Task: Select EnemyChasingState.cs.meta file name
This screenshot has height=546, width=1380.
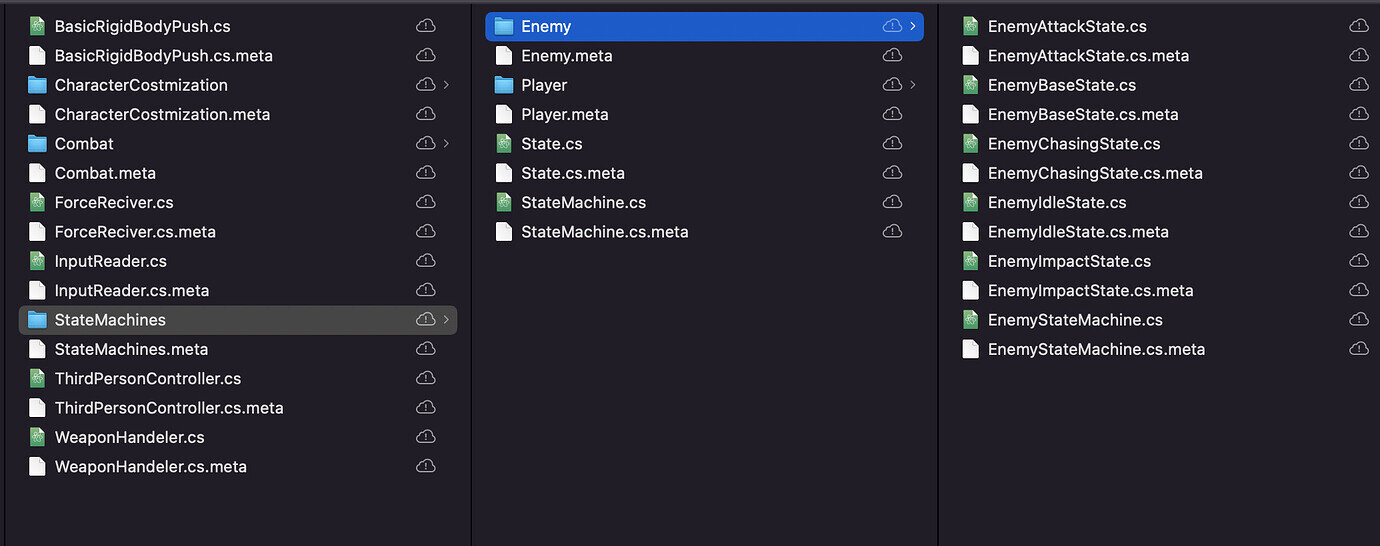Action: click(x=1095, y=173)
